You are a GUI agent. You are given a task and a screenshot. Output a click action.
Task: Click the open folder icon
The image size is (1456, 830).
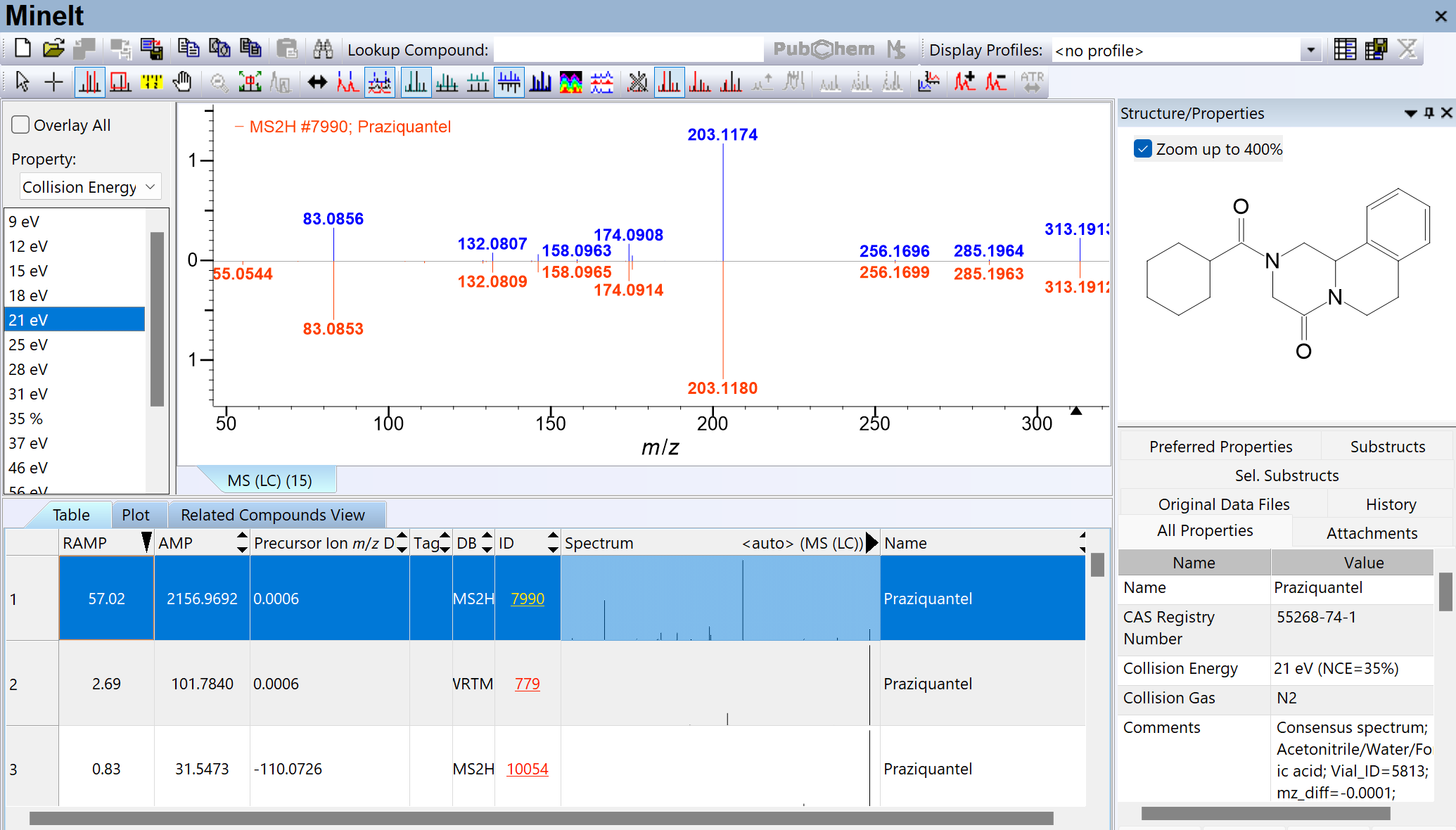(x=53, y=49)
